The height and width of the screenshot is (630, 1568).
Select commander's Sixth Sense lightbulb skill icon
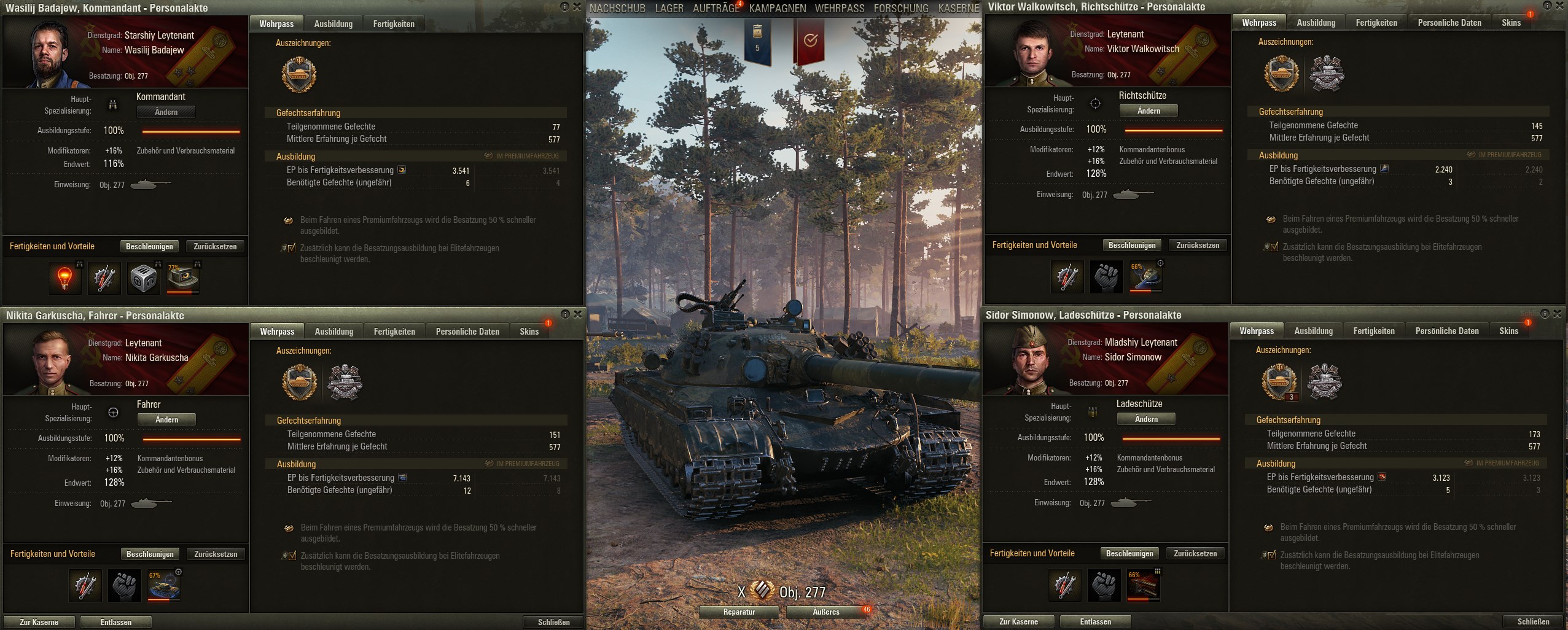(65, 278)
